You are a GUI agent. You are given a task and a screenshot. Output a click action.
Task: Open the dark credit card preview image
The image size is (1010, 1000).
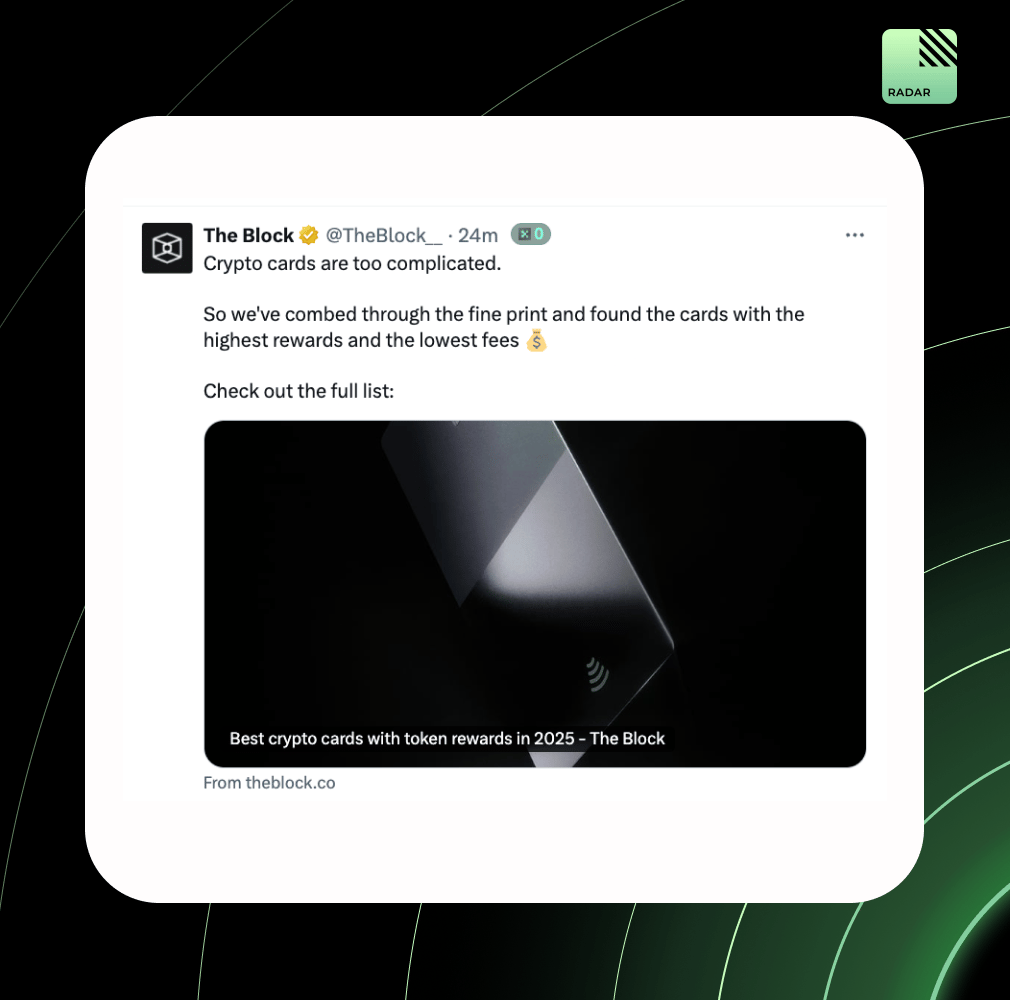535,593
